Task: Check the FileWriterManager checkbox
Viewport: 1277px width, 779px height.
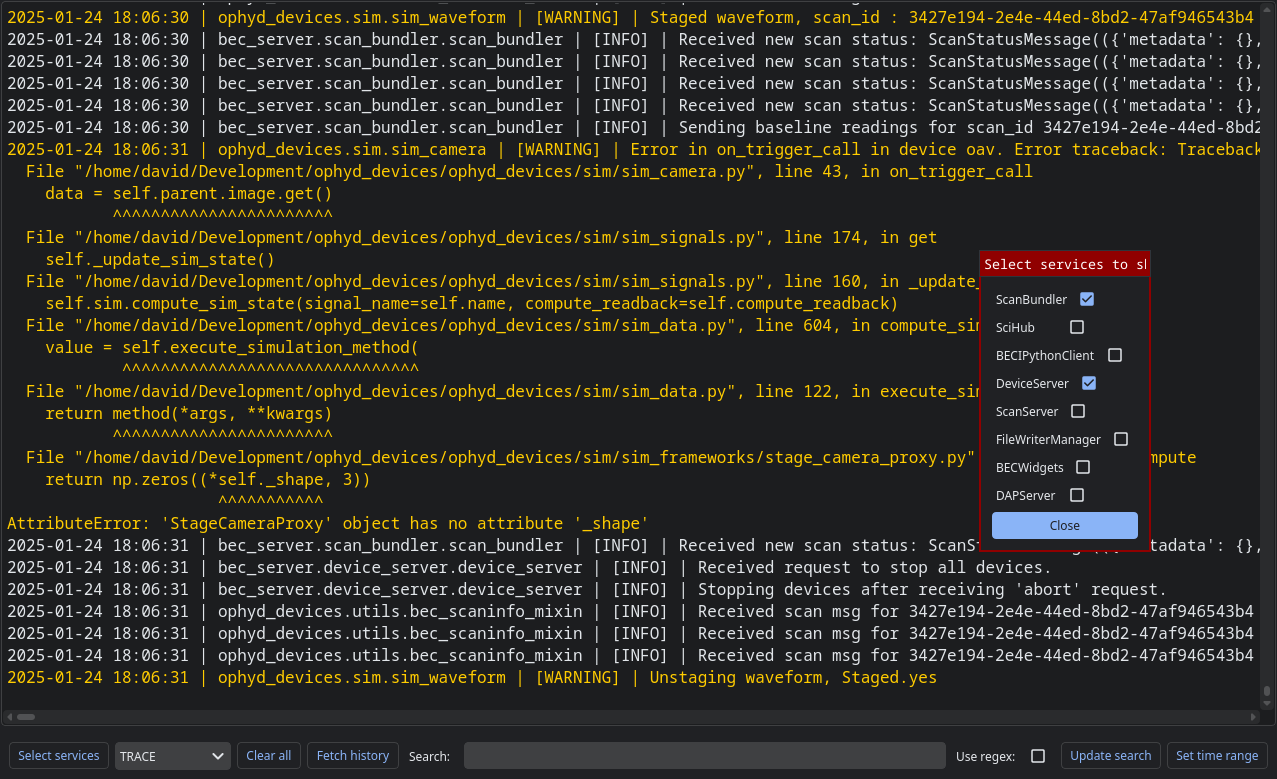Action: [1121, 439]
